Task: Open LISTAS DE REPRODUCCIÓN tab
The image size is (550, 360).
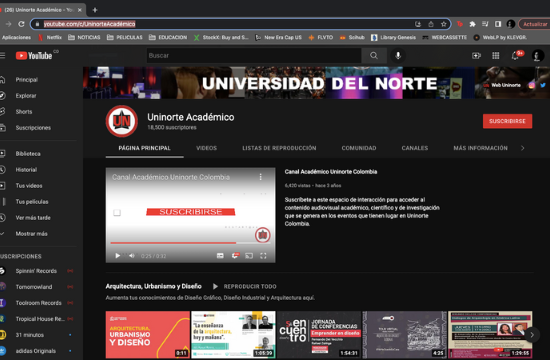Action: tap(279, 148)
